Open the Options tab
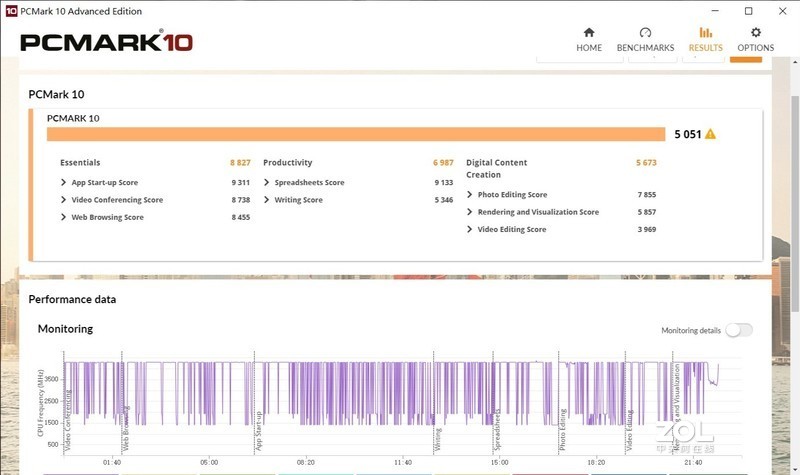This screenshot has height=475, width=800. click(756, 40)
